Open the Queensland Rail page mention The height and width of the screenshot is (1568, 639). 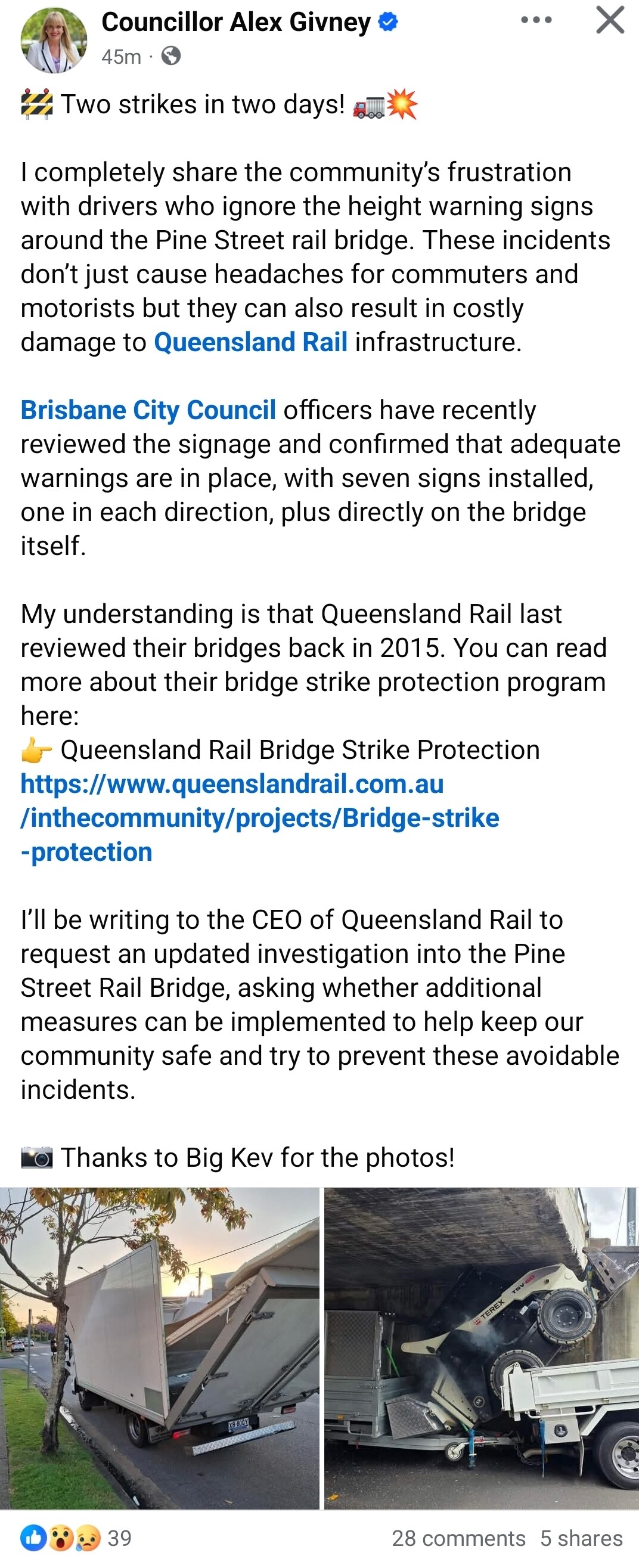tap(251, 342)
